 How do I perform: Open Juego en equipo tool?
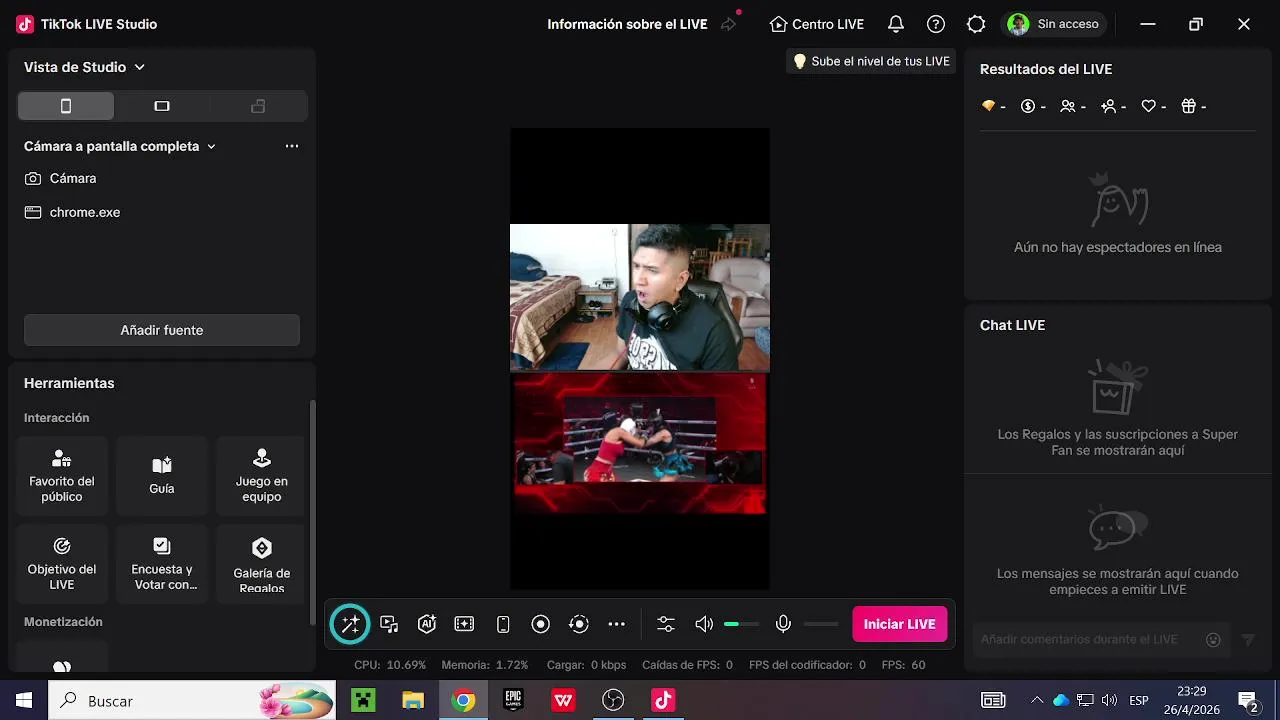[262, 476]
